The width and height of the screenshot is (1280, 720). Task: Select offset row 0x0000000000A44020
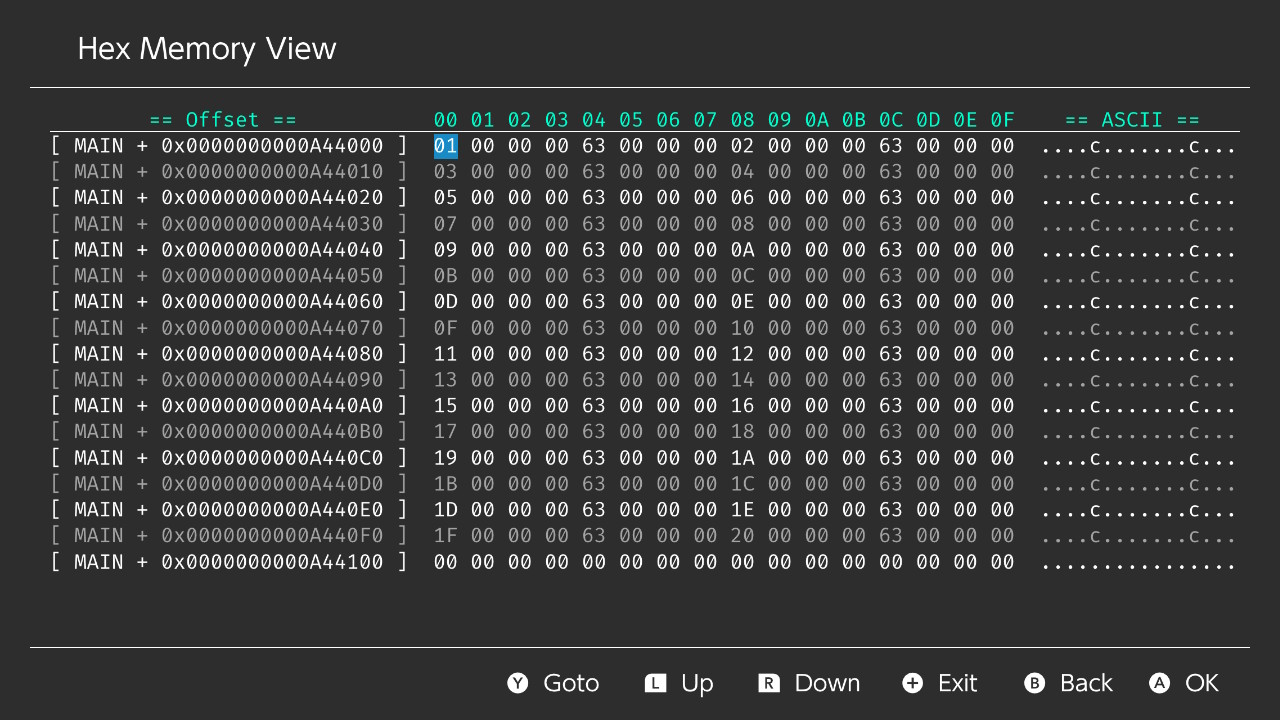pos(229,198)
